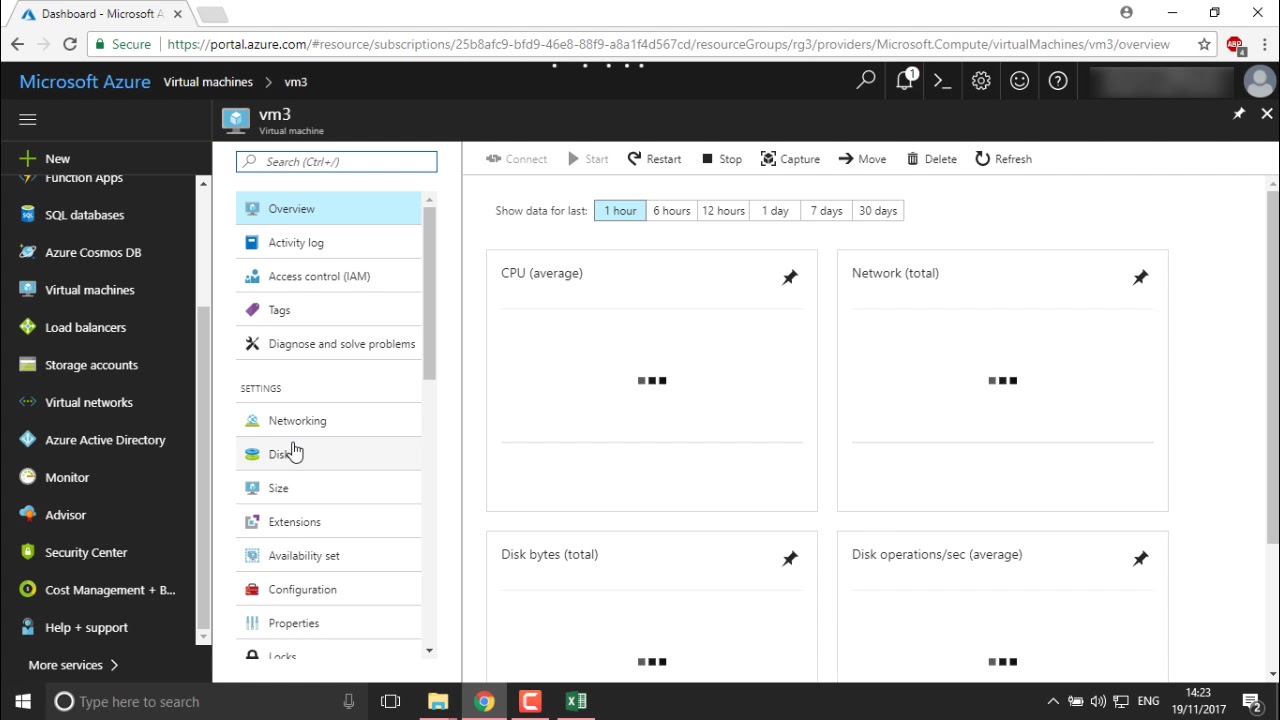This screenshot has width=1280, height=720.
Task: Open File Explorer from the taskbar
Action: (x=438, y=701)
